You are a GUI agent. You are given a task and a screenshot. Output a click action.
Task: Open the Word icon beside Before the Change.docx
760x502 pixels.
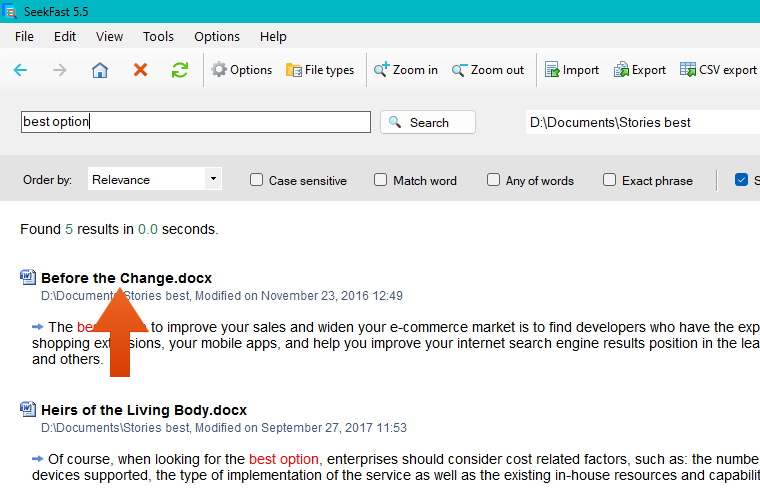28,277
